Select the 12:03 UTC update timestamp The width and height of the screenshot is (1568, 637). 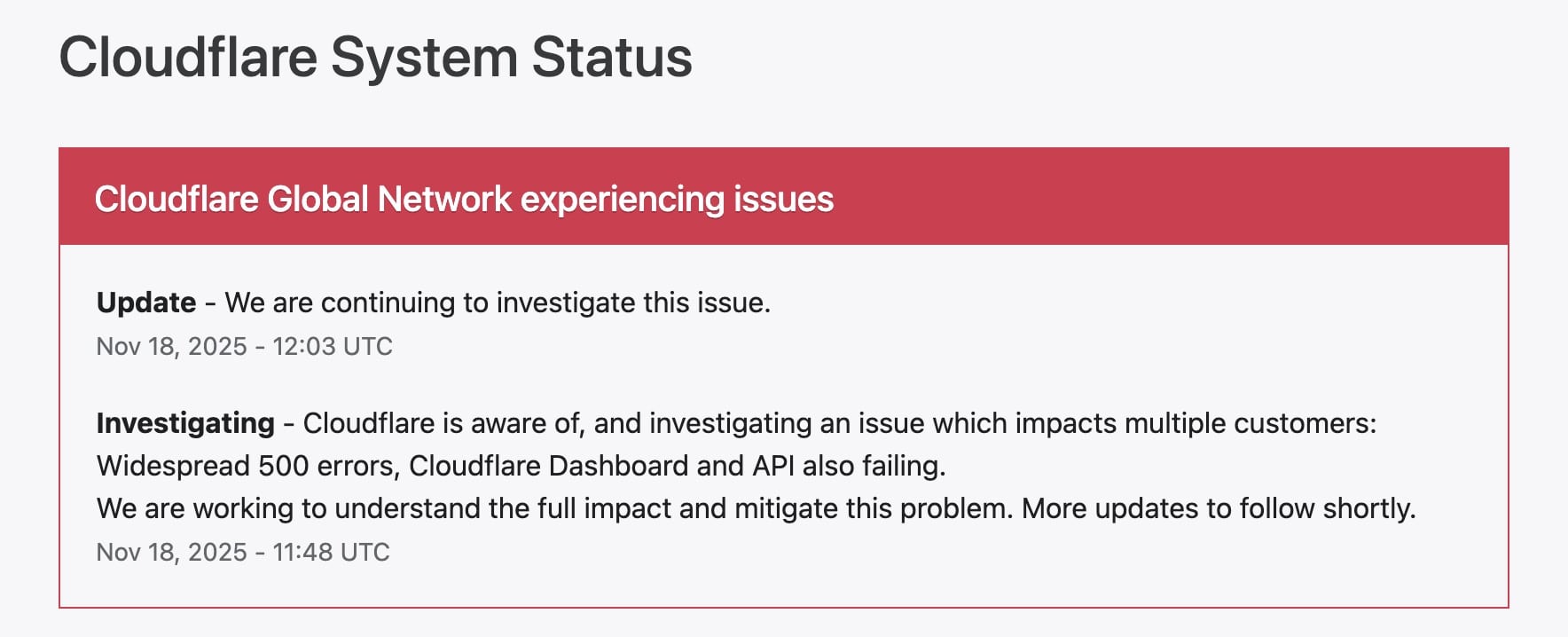tap(333, 346)
